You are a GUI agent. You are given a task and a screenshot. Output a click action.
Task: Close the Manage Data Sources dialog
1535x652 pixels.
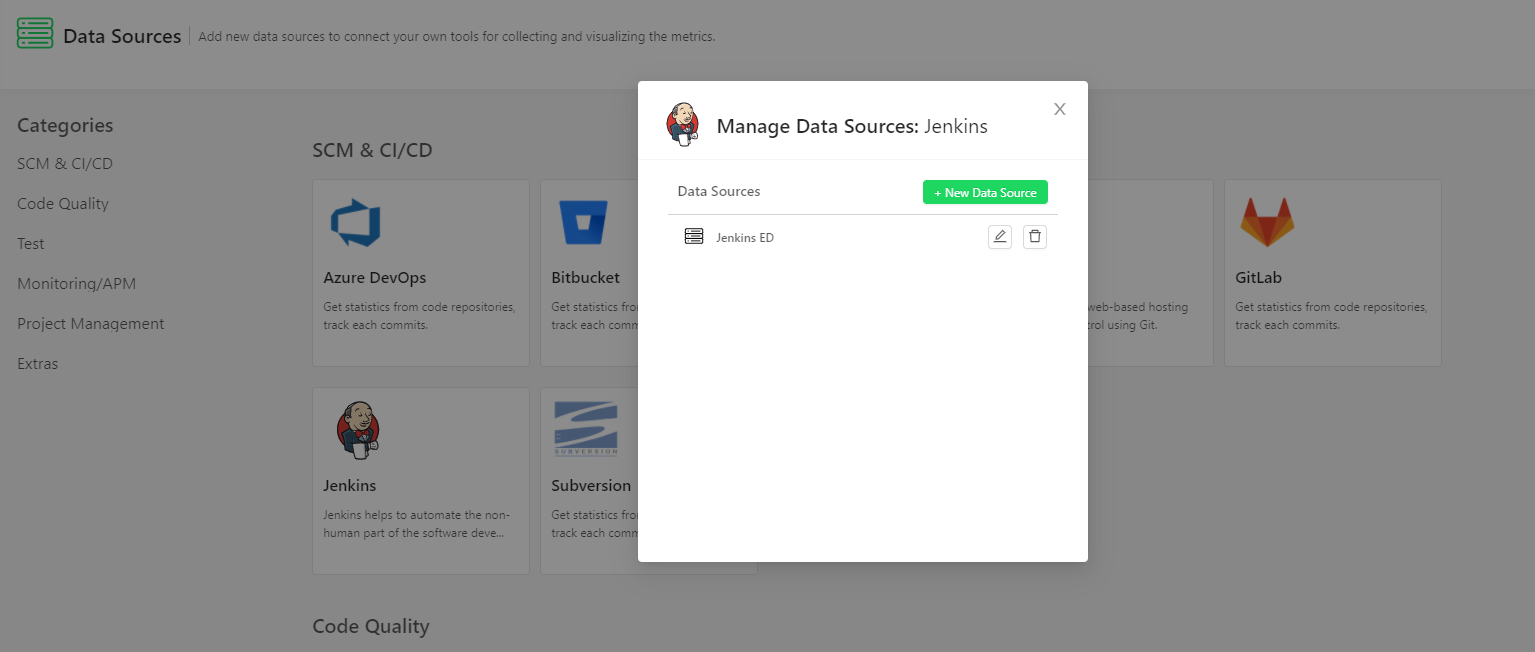click(1060, 109)
